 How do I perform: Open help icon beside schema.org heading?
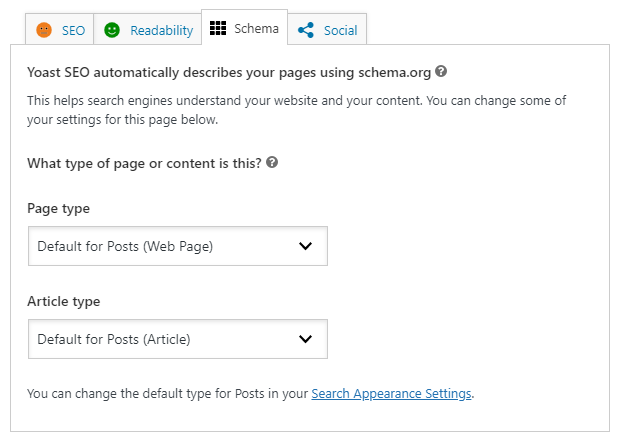point(441,72)
